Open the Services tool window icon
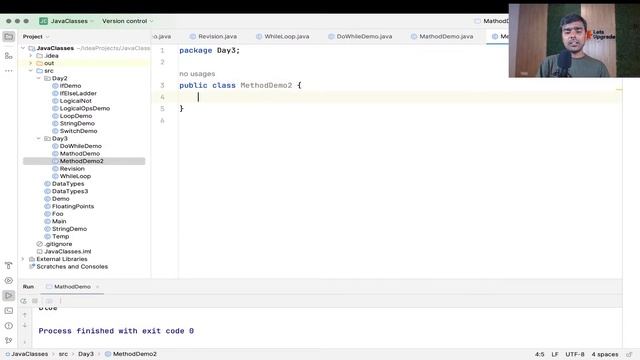 click(x=9, y=281)
